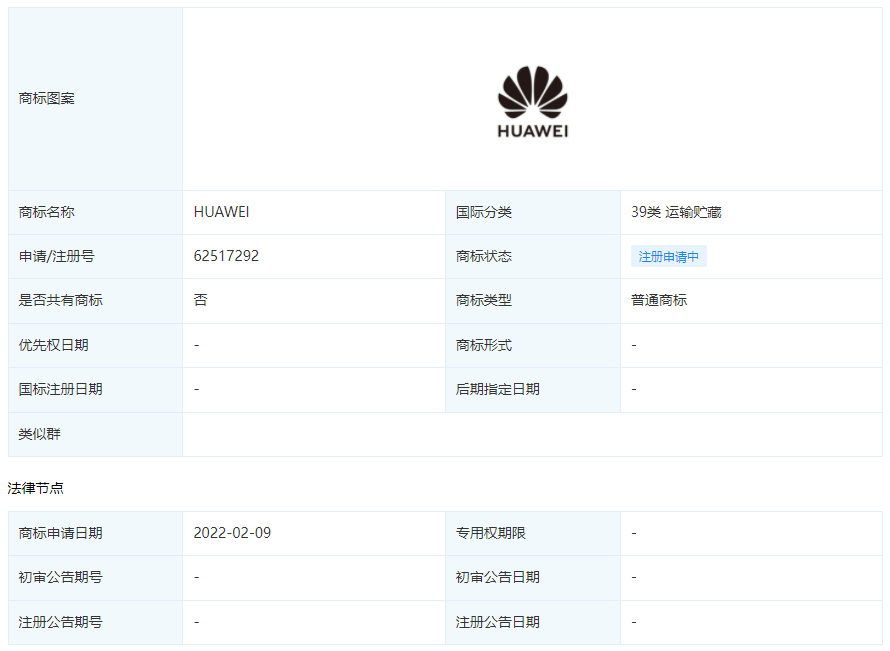The width and height of the screenshot is (890, 651).
Task: Select the 普通商标 trademark type value
Action: click(659, 300)
